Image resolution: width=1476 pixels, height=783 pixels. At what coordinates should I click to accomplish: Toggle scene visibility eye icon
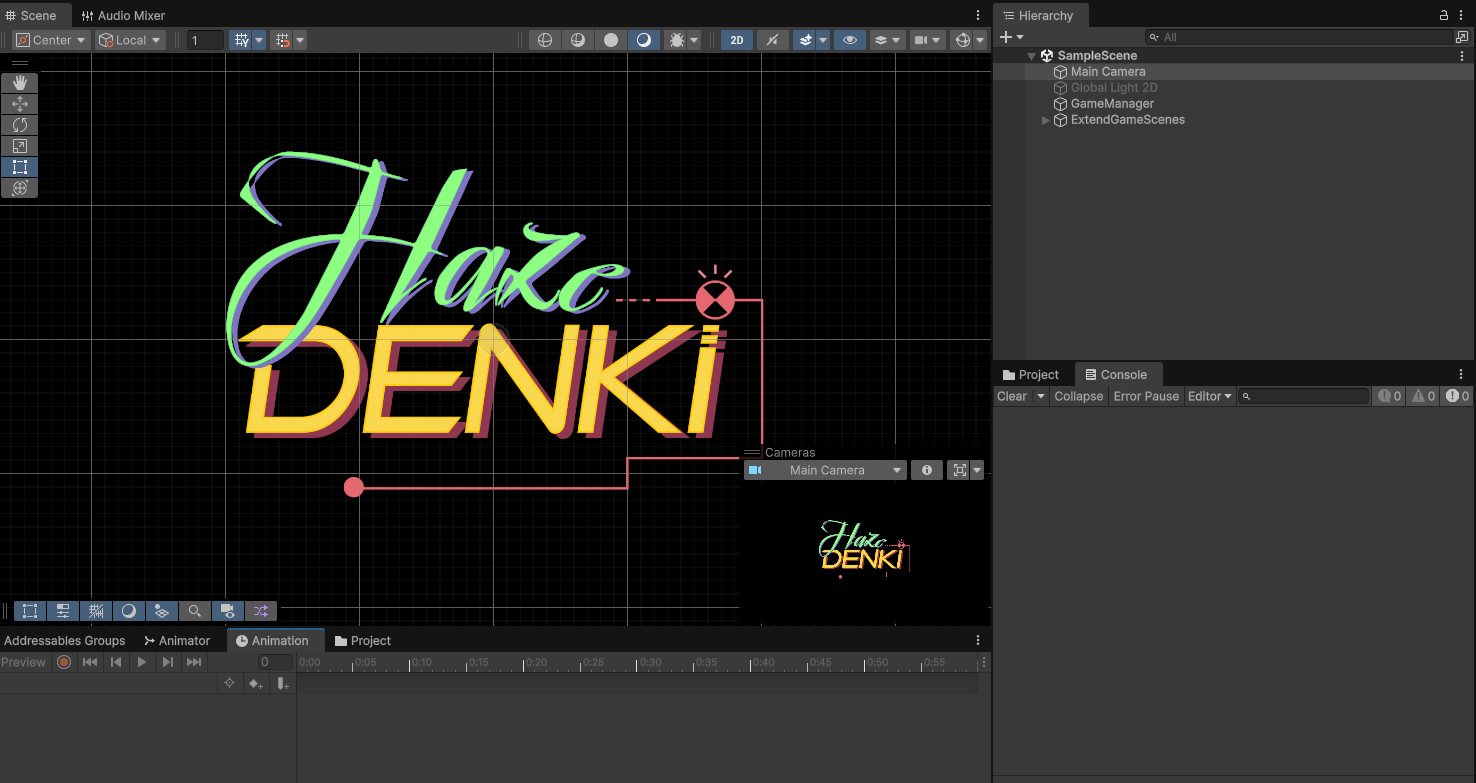[849, 40]
